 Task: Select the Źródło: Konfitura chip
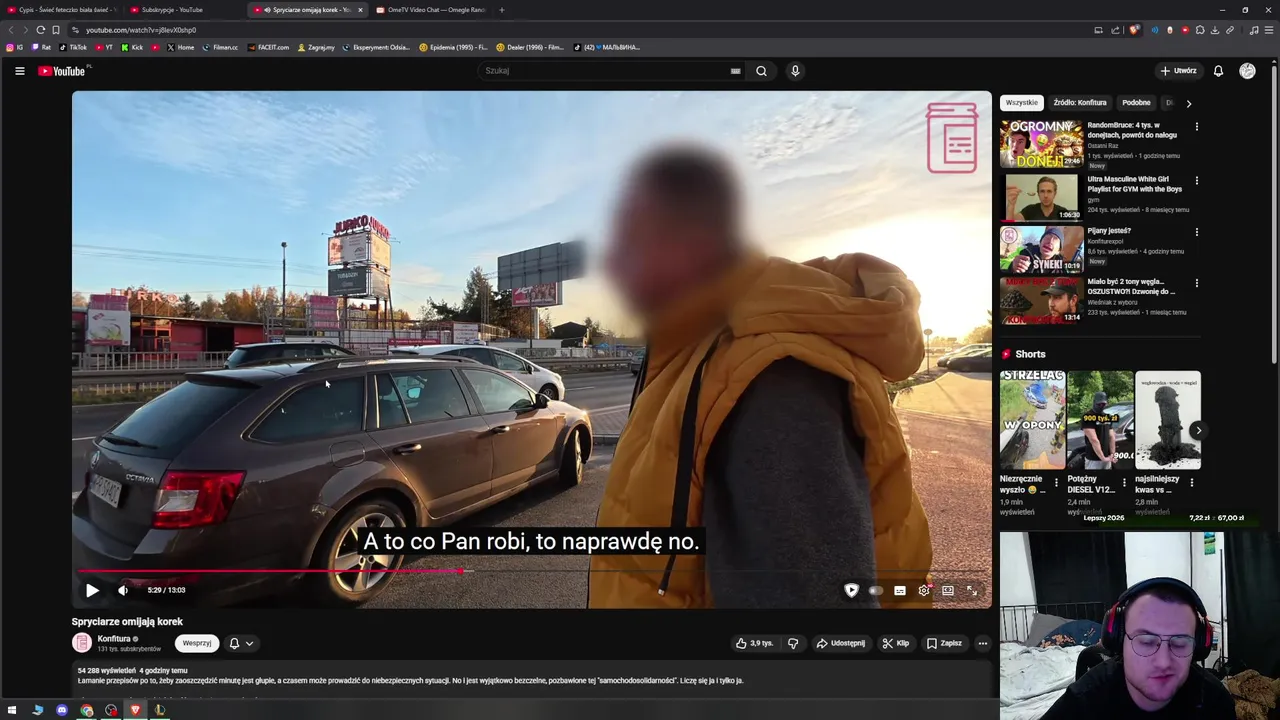pyautogui.click(x=1080, y=102)
